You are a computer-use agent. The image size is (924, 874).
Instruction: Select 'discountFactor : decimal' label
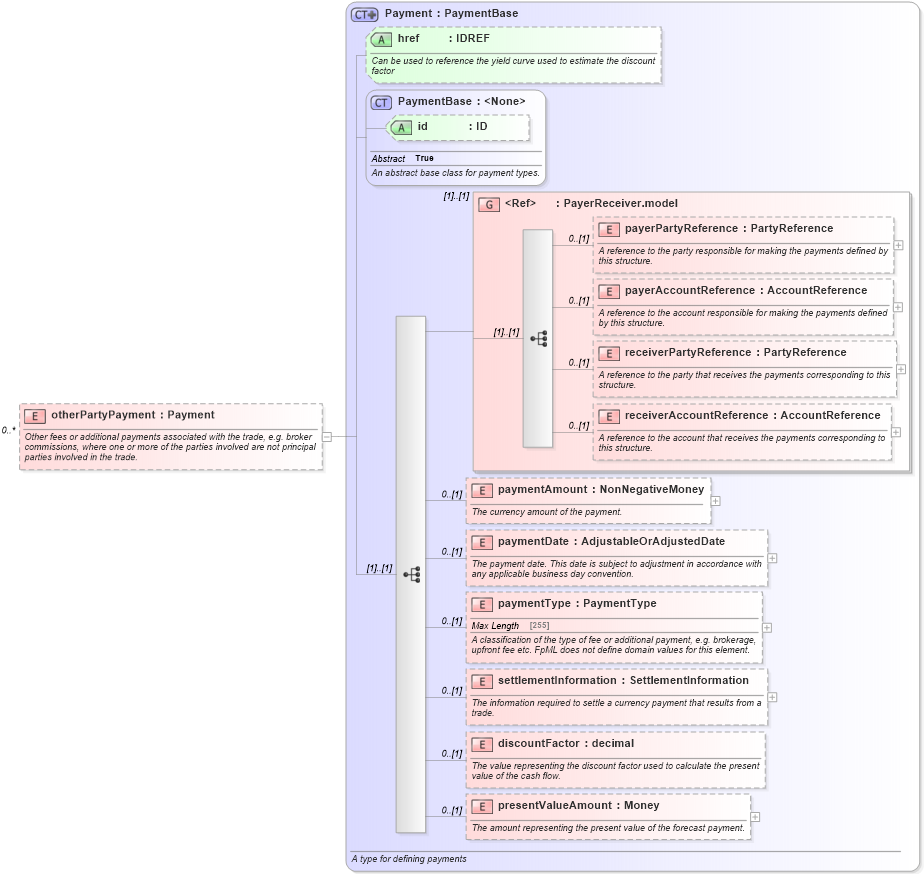coord(566,744)
